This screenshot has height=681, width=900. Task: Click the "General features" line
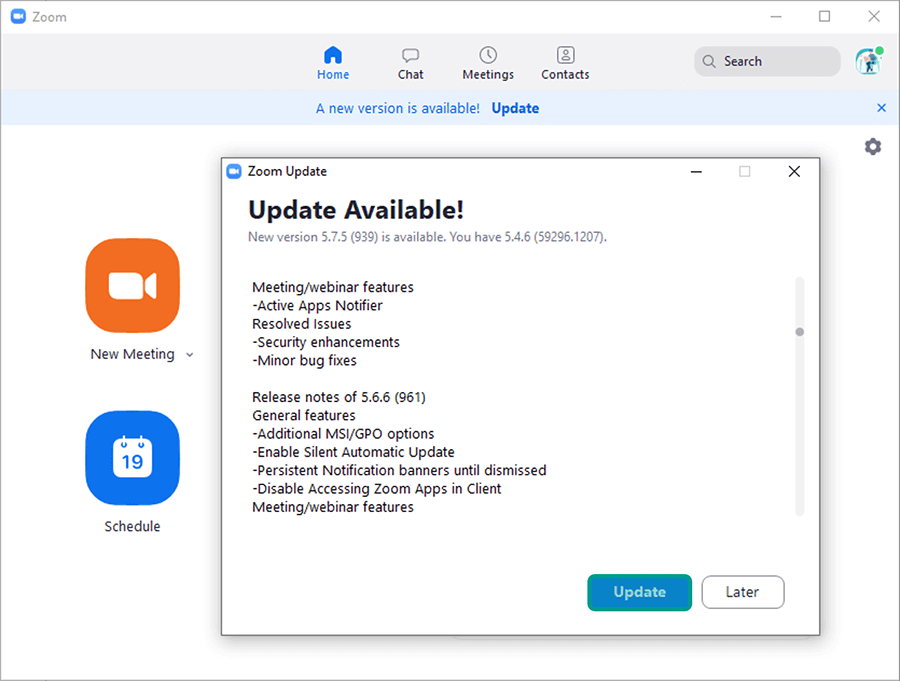tap(304, 415)
